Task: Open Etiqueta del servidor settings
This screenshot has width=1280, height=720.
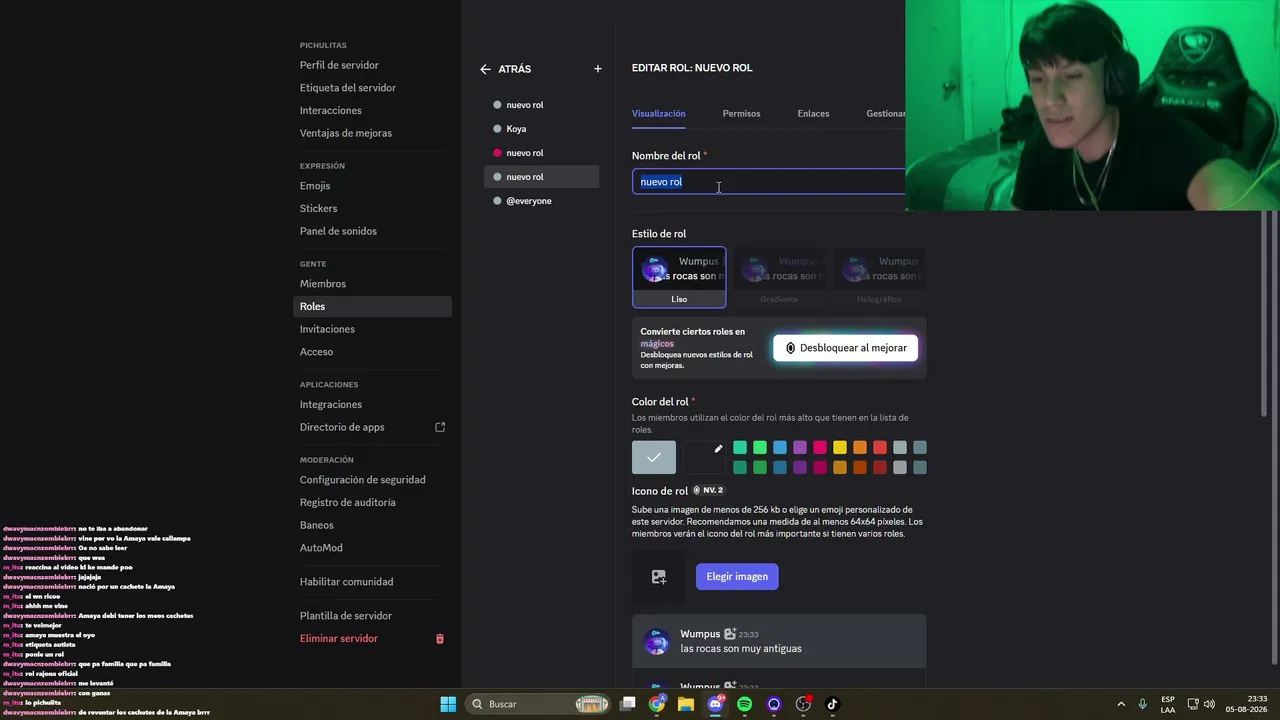Action: click(x=372, y=88)
